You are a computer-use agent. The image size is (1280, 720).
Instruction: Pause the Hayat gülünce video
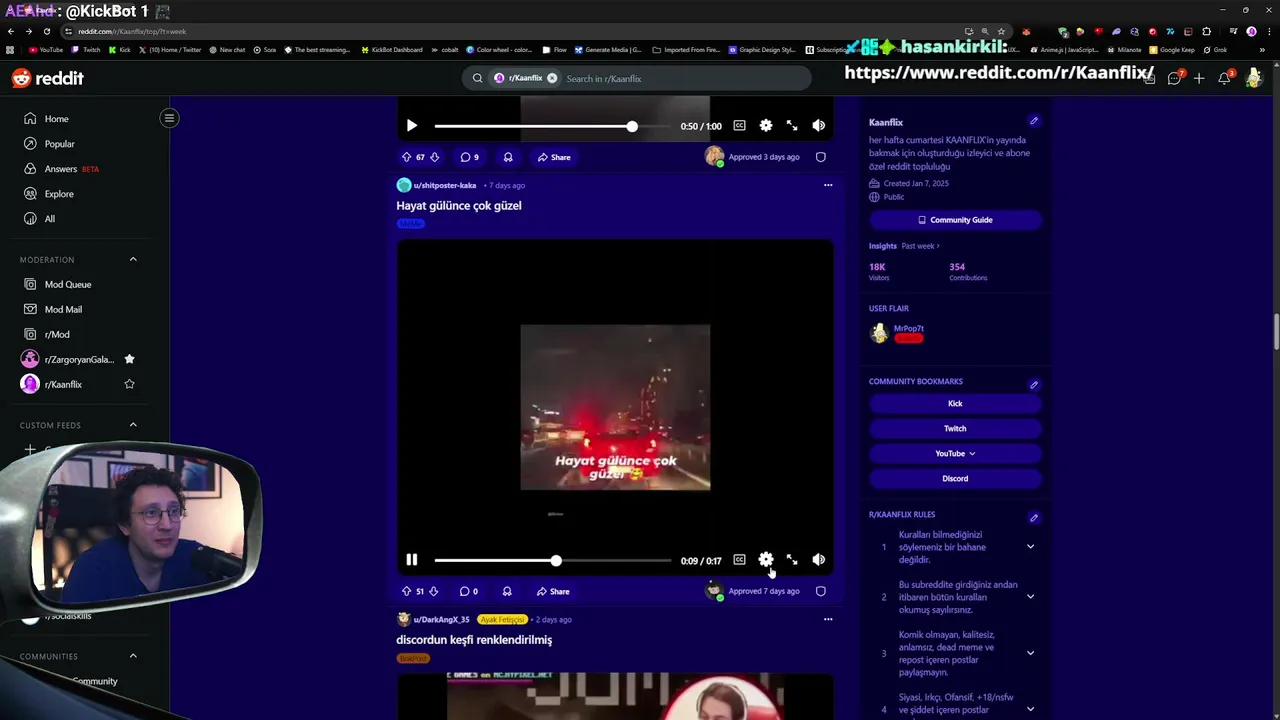click(412, 560)
